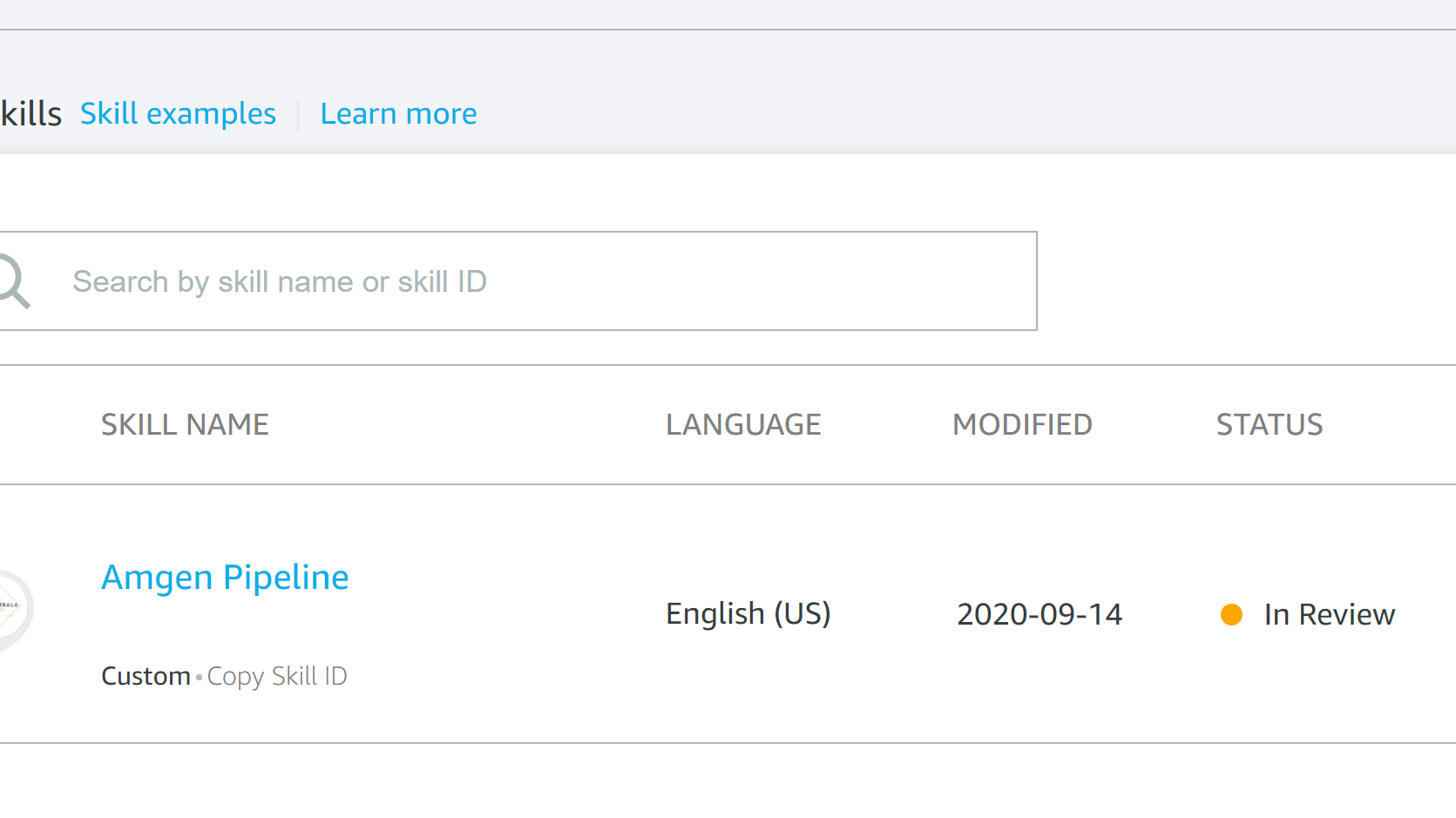Sort by the SKILL NAME column header

pos(185,424)
